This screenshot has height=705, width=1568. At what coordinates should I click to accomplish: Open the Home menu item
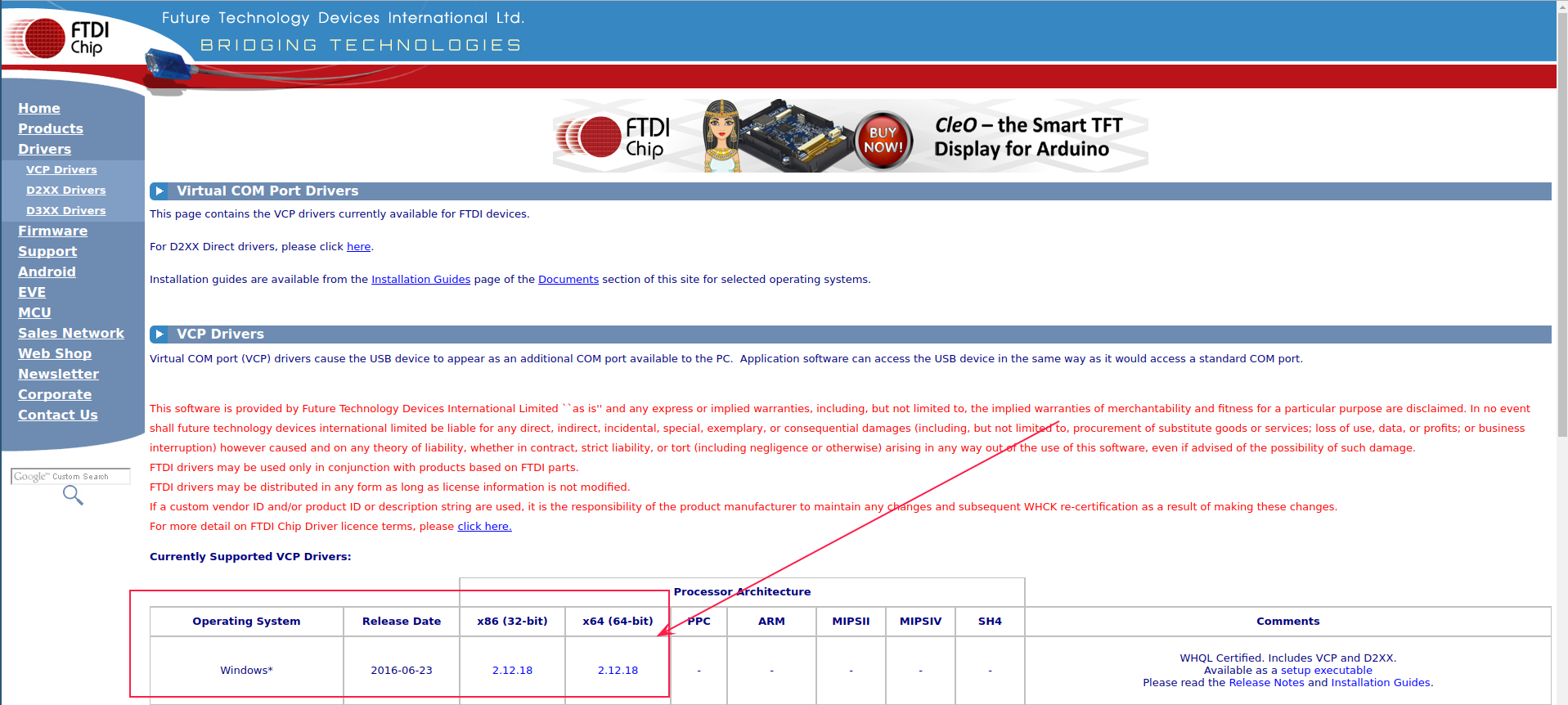pos(39,108)
